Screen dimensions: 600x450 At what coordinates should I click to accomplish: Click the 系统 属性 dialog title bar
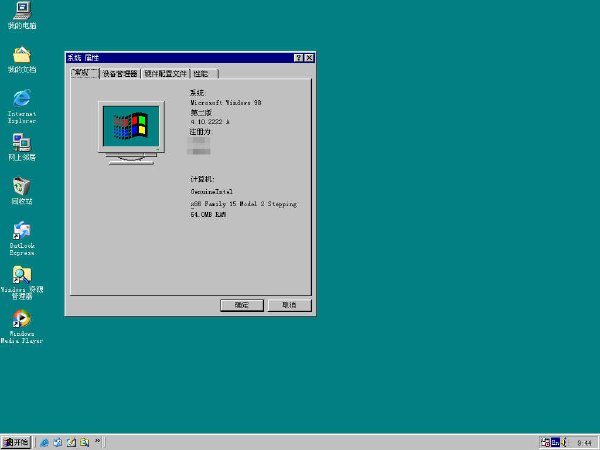point(190,58)
